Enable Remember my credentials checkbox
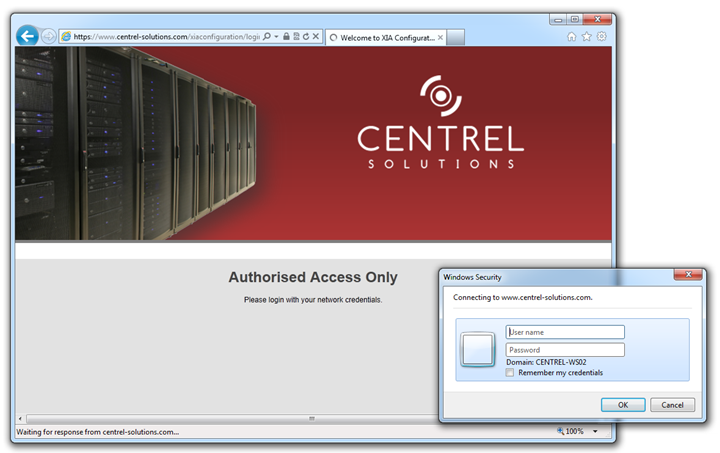Image resolution: width=720 pixels, height=453 pixels. click(x=510, y=373)
